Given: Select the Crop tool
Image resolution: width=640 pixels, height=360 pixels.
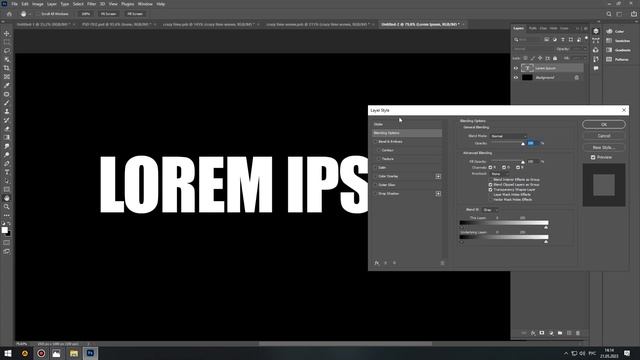Looking at the screenshot, I should click(x=7, y=68).
